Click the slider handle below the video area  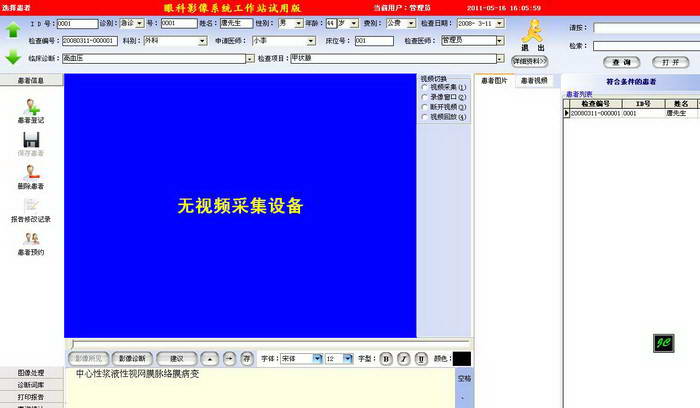pyautogui.click(x=71, y=344)
